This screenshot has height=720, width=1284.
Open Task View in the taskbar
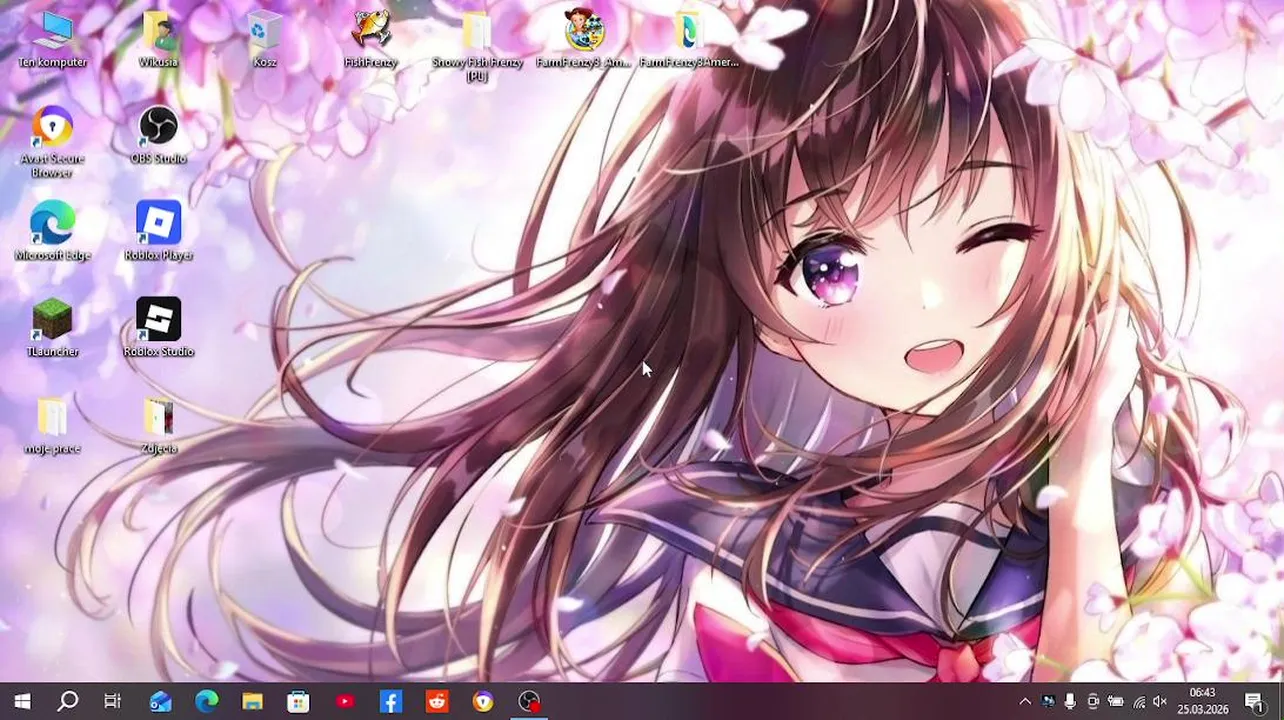coord(113,702)
